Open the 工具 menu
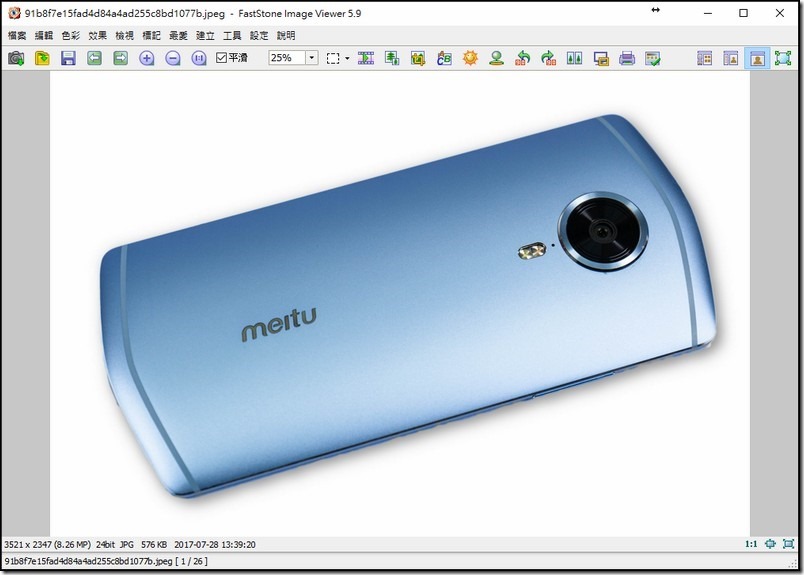 [232, 35]
